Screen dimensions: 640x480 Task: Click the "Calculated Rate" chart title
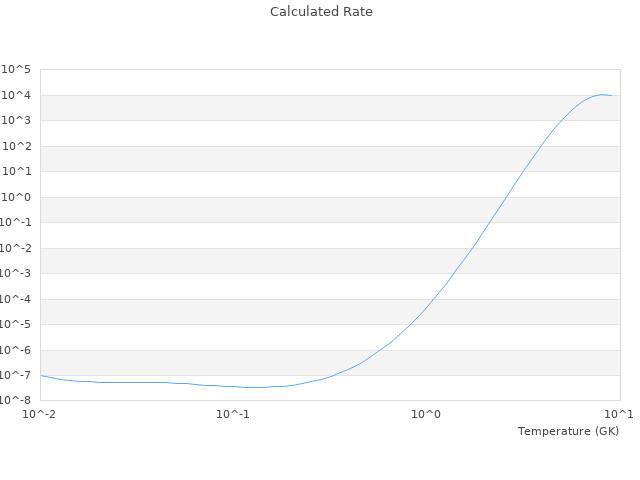[320, 12]
